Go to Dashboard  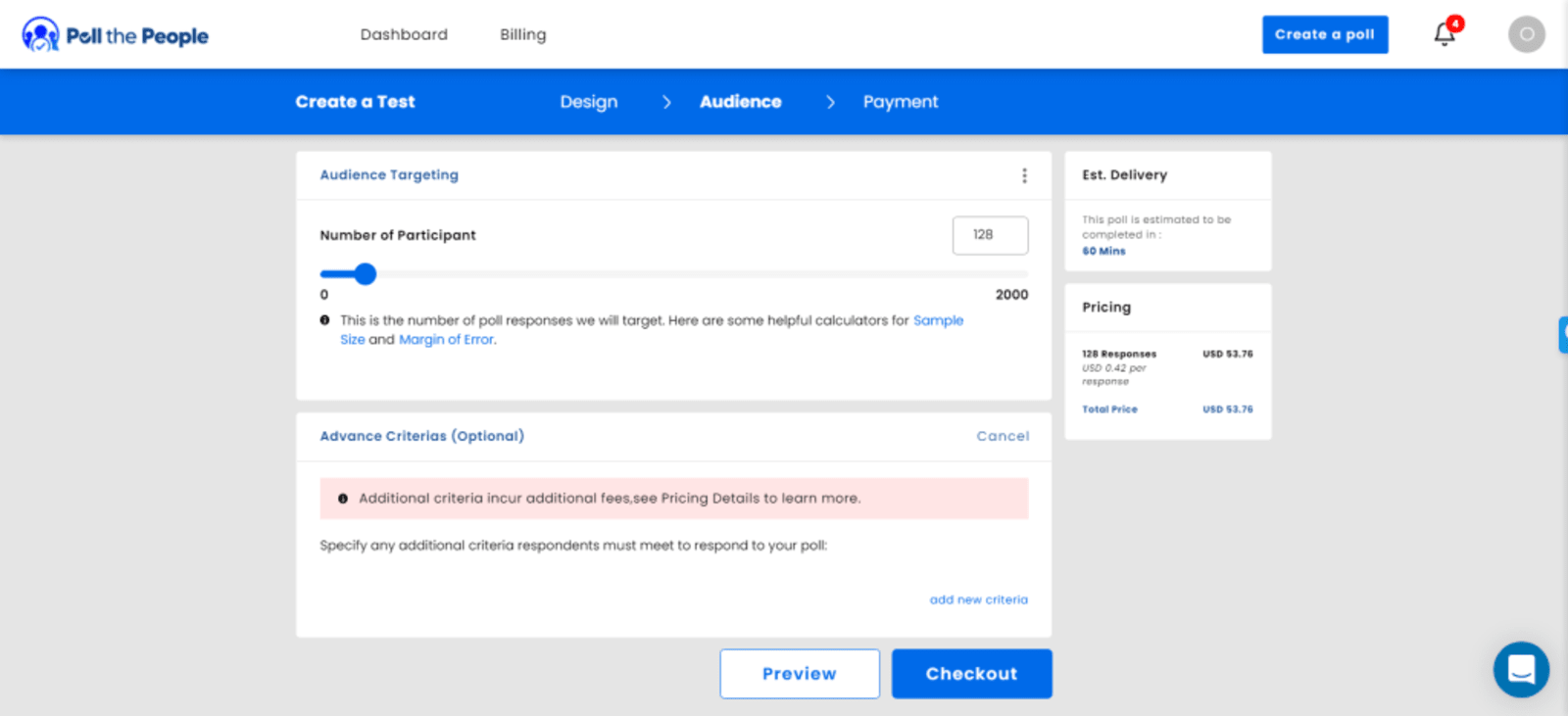point(404,34)
